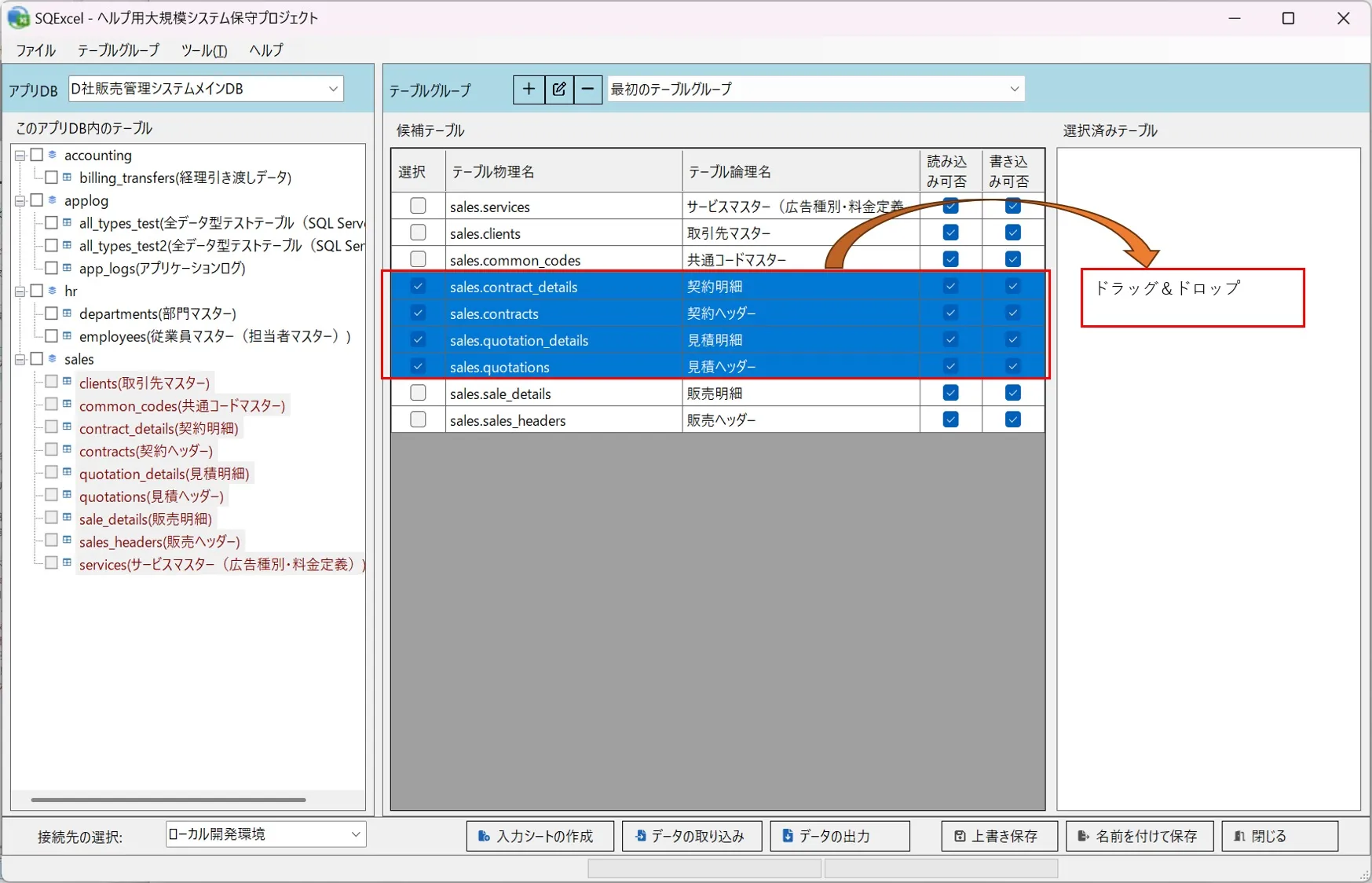Click the SQExcel app icon in title bar
The width and height of the screenshot is (1372, 883).
point(18,17)
